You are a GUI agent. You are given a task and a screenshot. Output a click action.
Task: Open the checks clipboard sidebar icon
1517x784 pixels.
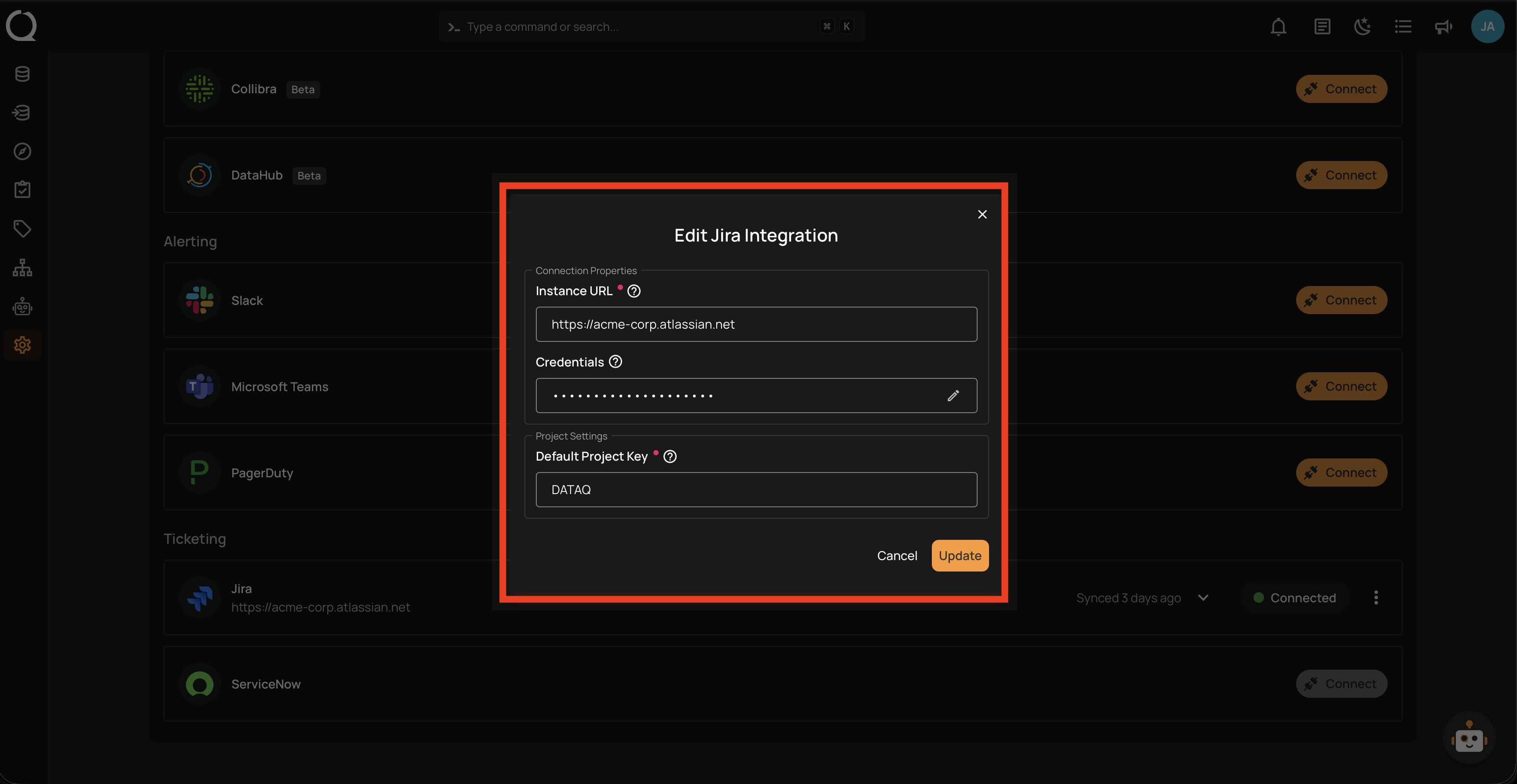coord(22,190)
